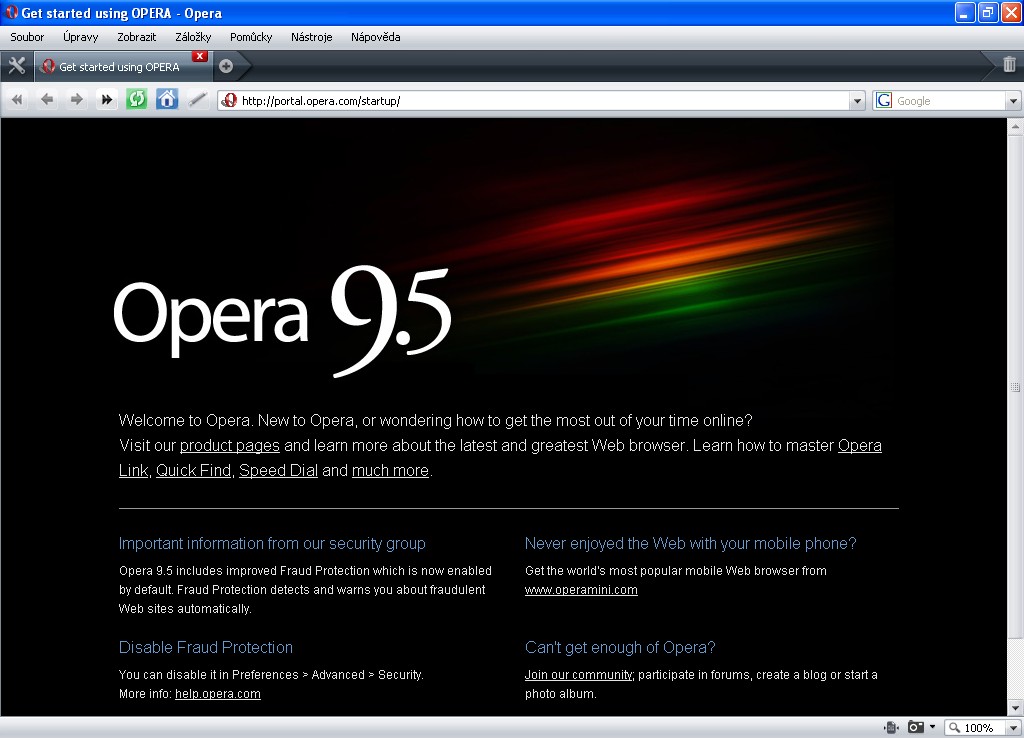Toggle Fit to width icon in status bar
The height and width of the screenshot is (738, 1024).
[x=891, y=728]
